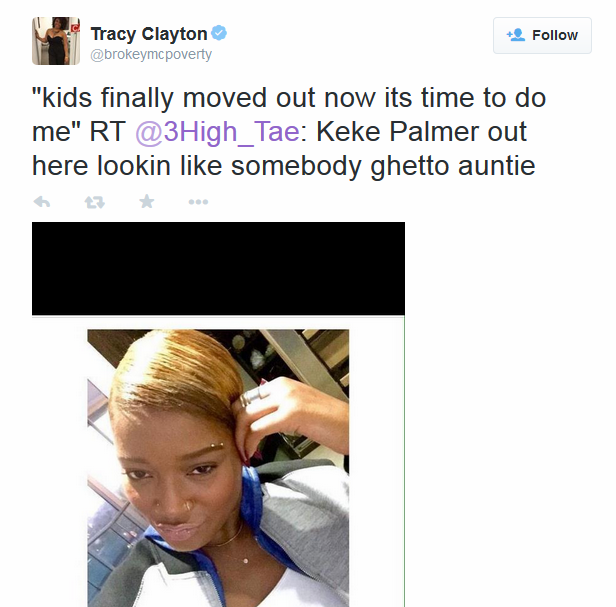This screenshot has height=607, width=616.
Task: Click the "Follow" label text
Action: point(555,35)
